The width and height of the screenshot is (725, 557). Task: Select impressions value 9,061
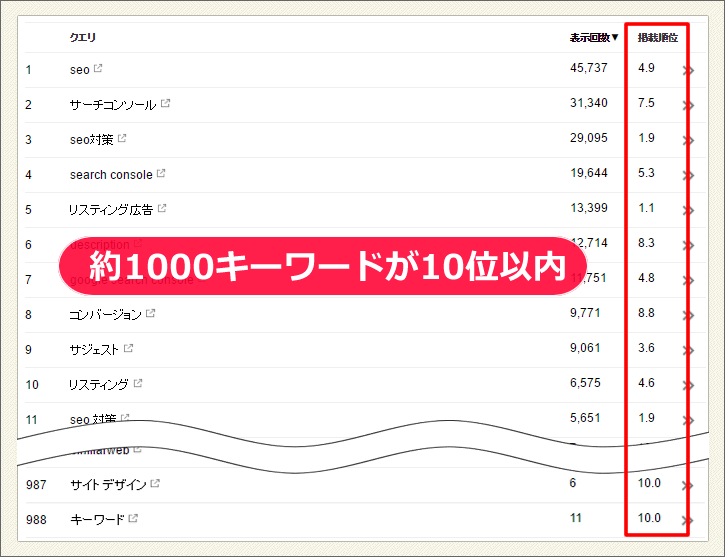click(585, 348)
